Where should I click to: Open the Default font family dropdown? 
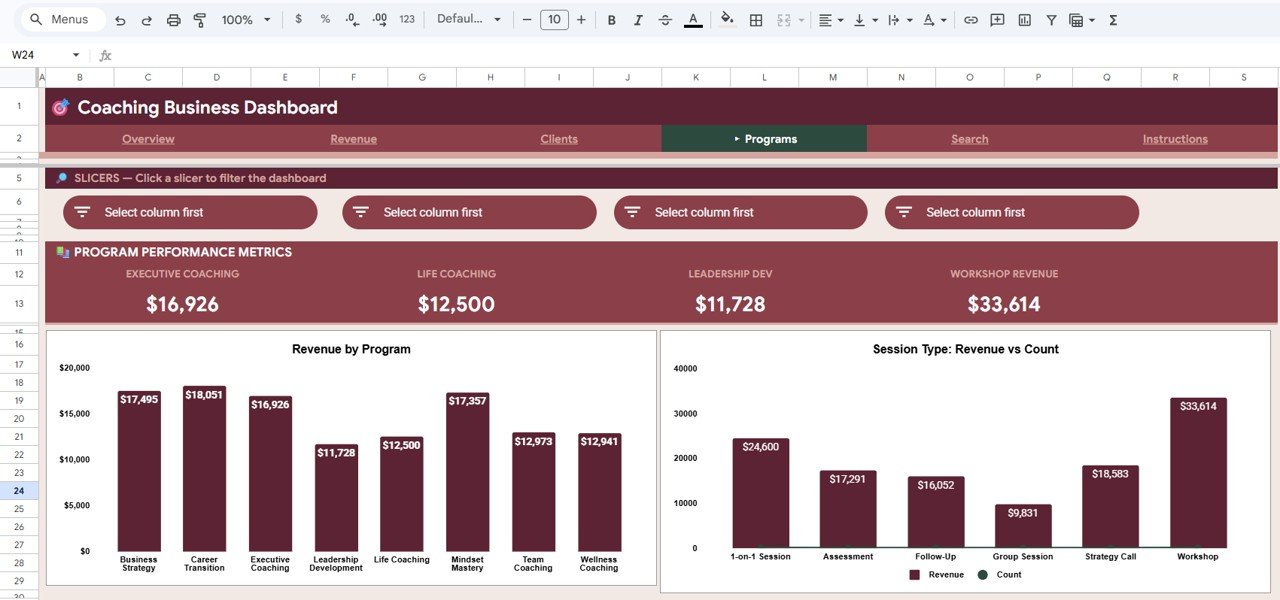coord(467,20)
